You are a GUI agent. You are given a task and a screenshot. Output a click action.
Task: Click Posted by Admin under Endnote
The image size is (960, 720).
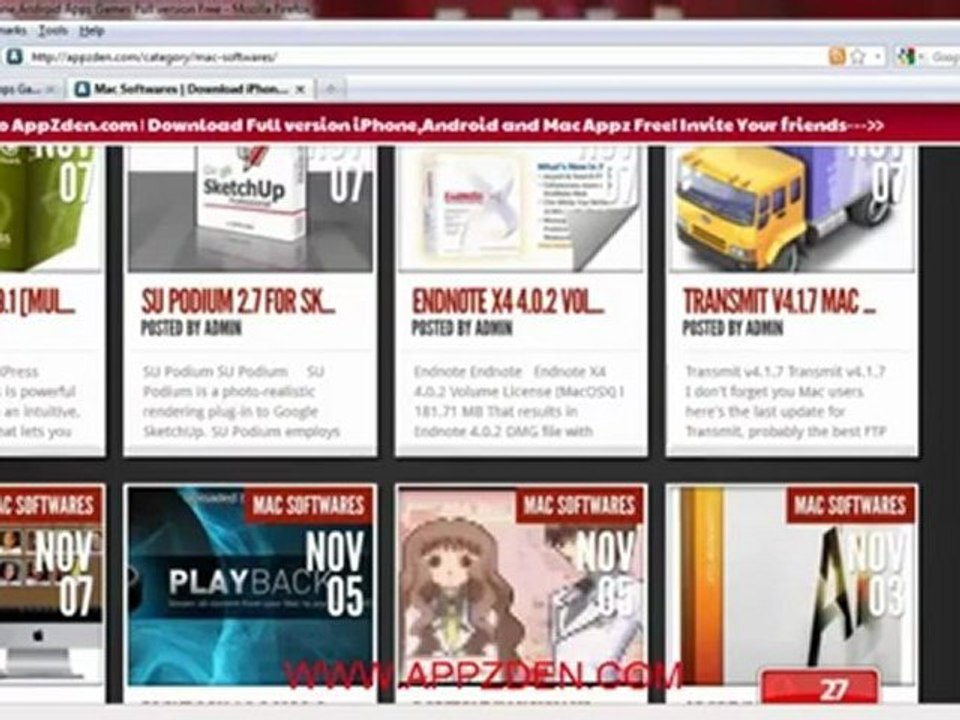point(462,328)
